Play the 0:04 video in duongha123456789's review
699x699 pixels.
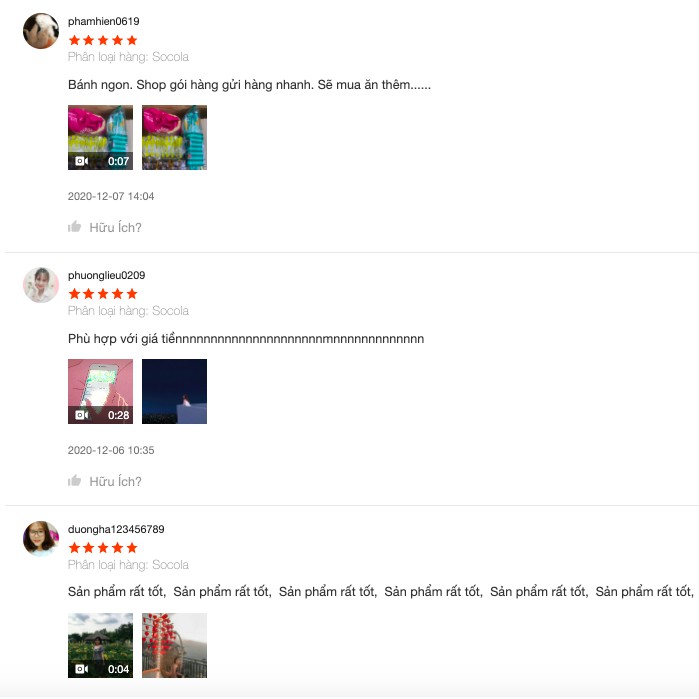(x=100, y=645)
